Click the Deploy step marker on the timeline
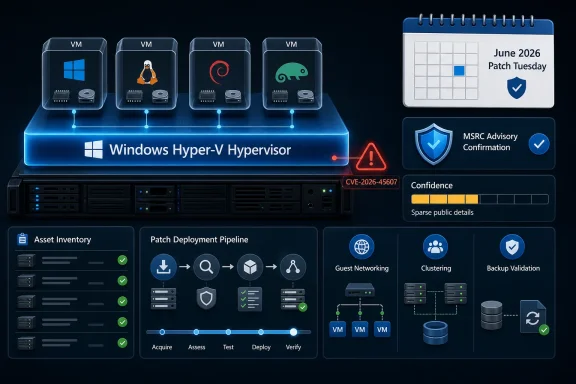This screenshot has width=576, height=384. tap(260, 332)
